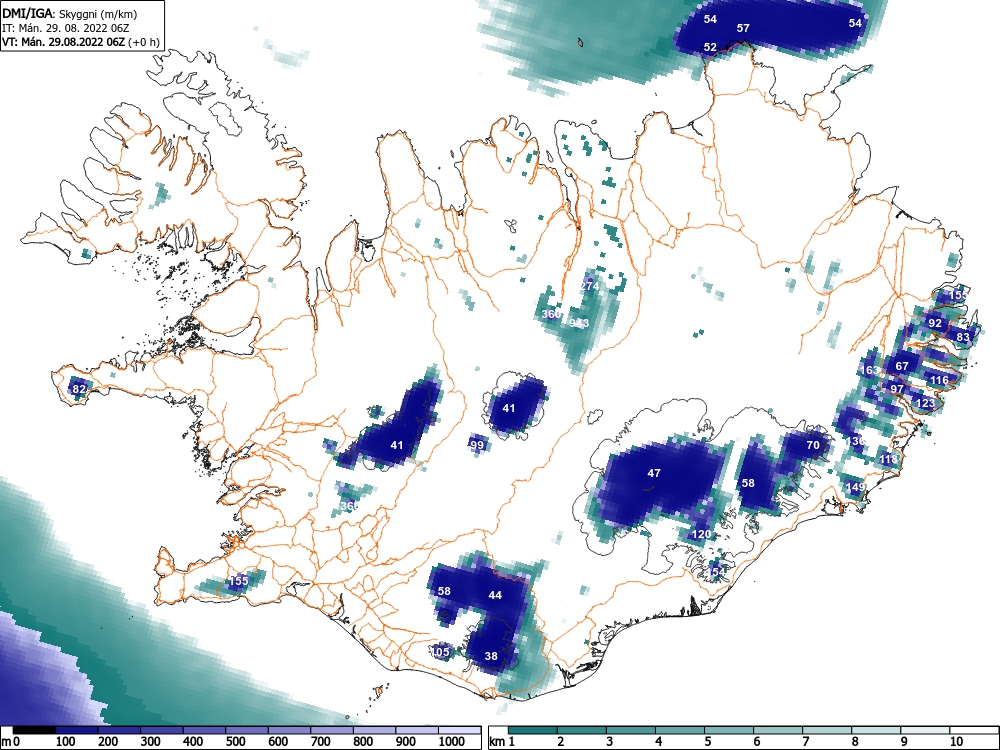Click the "DMI/IGA: Skyggni (m/km)" title text
The height and width of the screenshot is (750, 1000).
coord(70,13)
